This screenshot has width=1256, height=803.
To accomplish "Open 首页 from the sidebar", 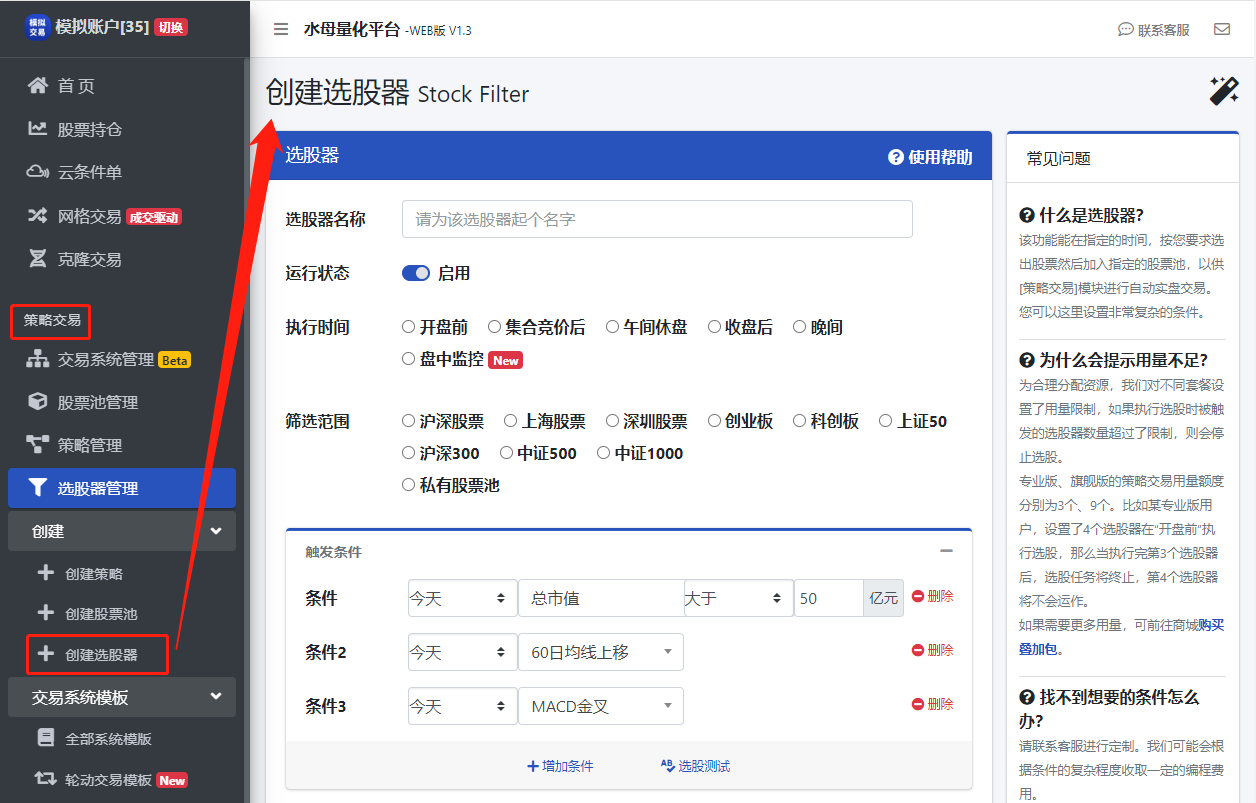I will [x=75, y=86].
